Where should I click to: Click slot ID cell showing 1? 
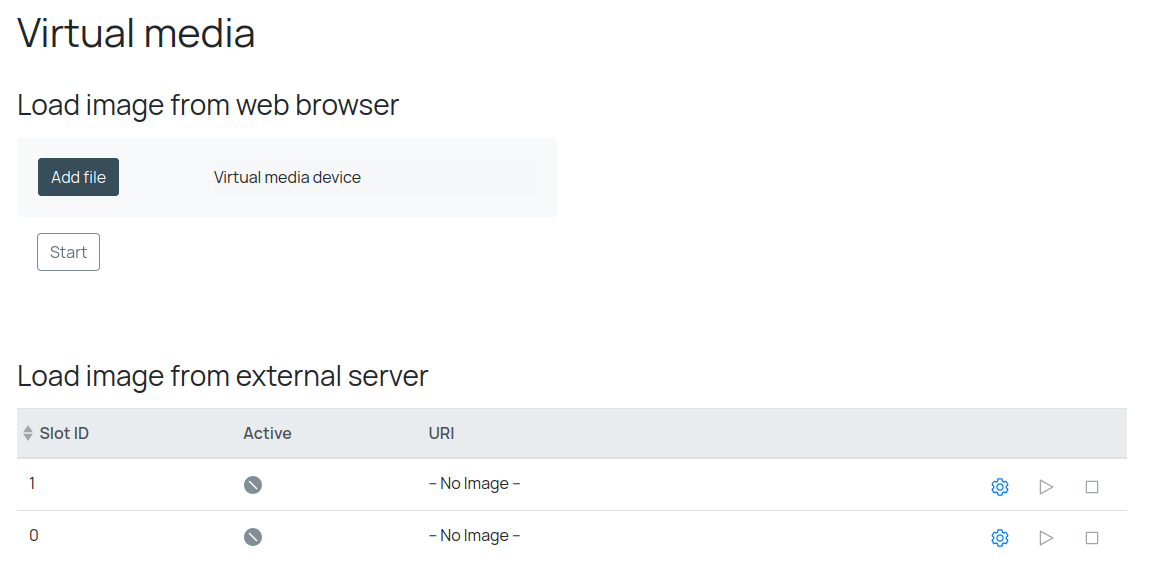click(33, 484)
